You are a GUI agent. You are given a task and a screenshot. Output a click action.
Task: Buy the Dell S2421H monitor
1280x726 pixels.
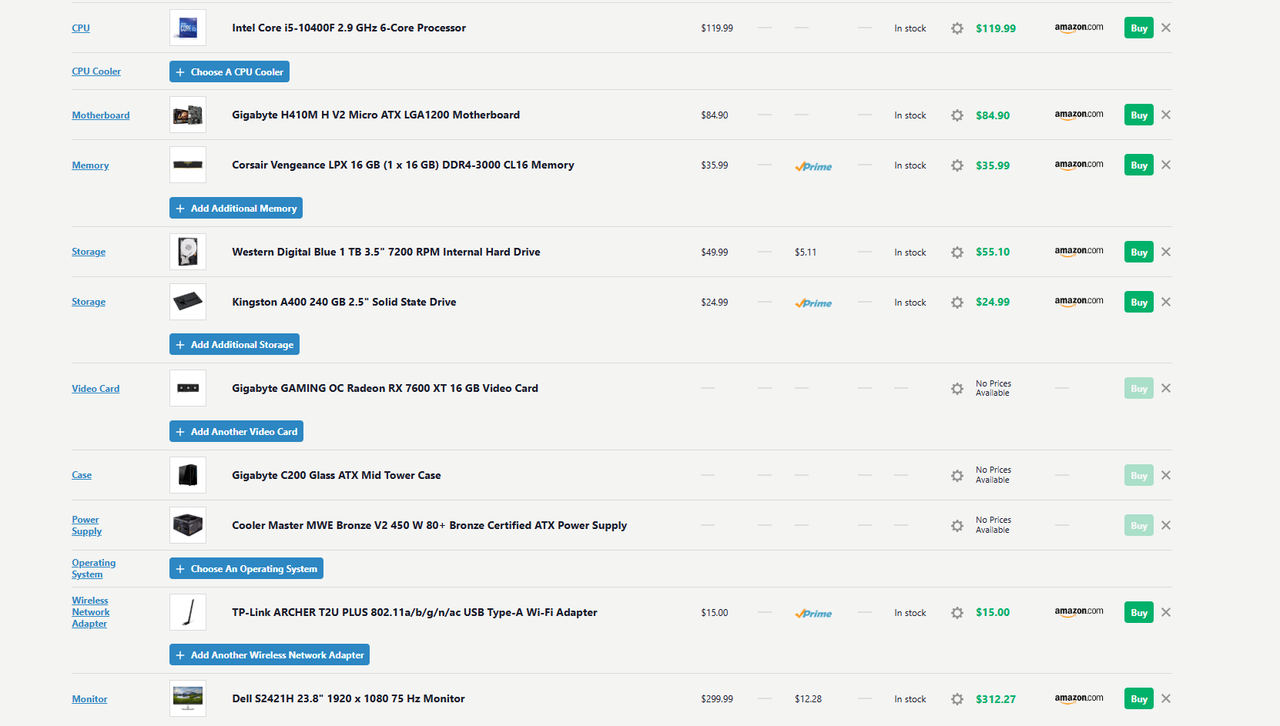point(1139,699)
